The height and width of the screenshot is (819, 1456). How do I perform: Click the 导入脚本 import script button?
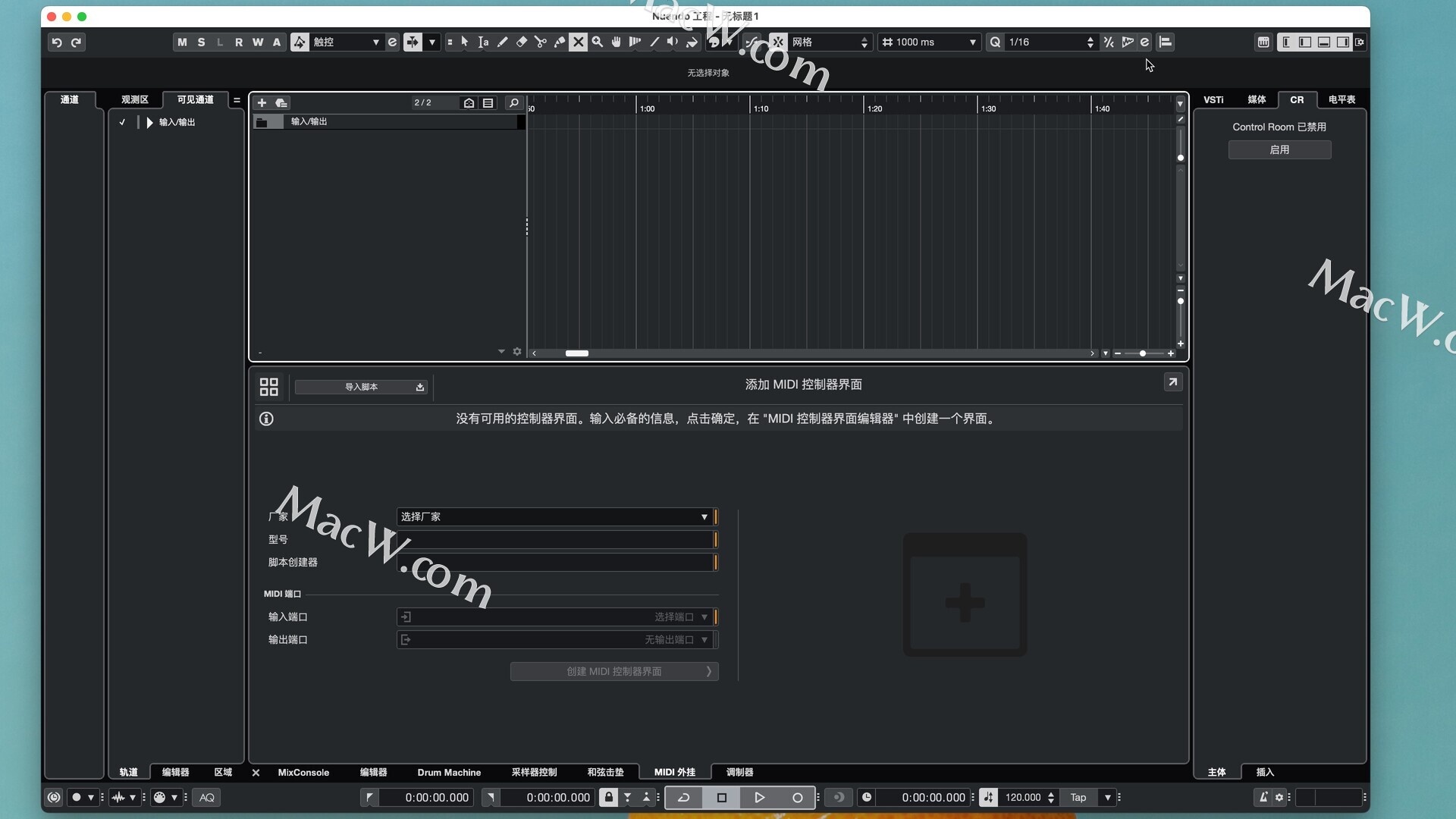click(362, 388)
